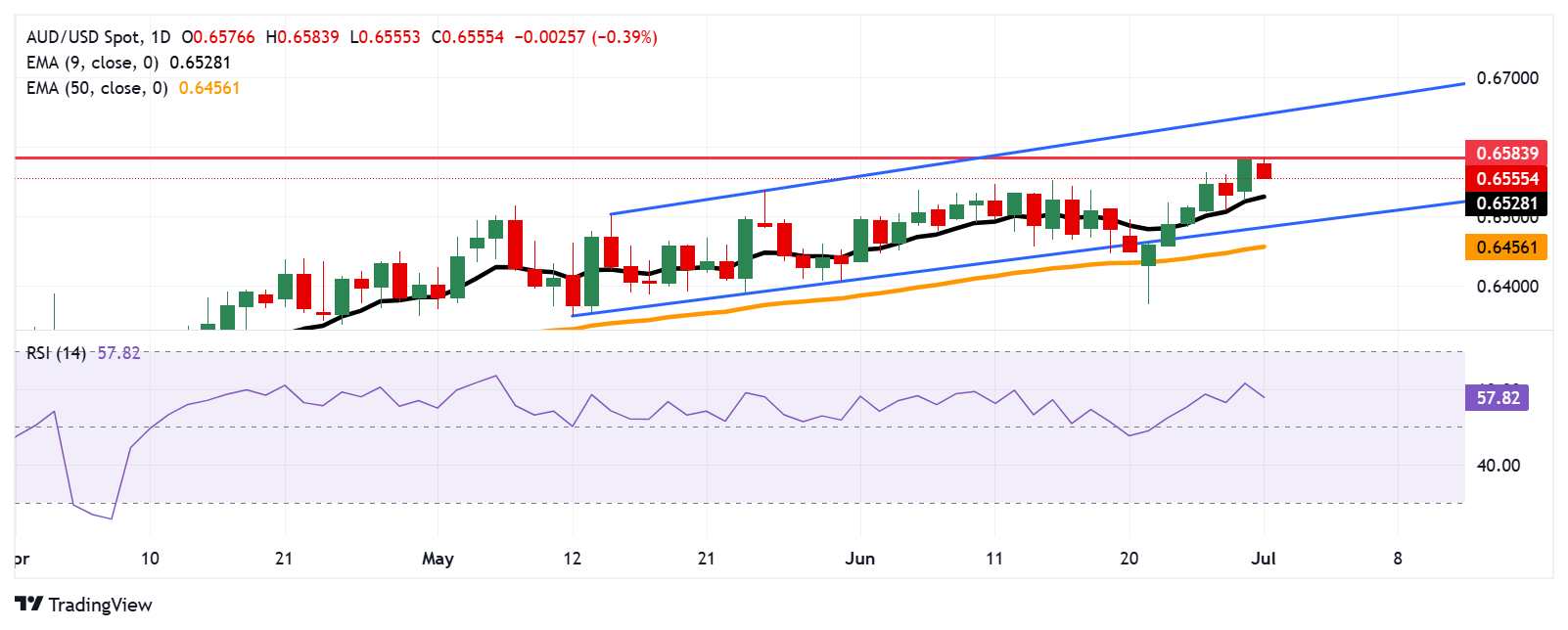Click the orange 0.64561 EMA price tag
Image resolution: width=1568 pixels, height=630 pixels.
tap(1506, 247)
